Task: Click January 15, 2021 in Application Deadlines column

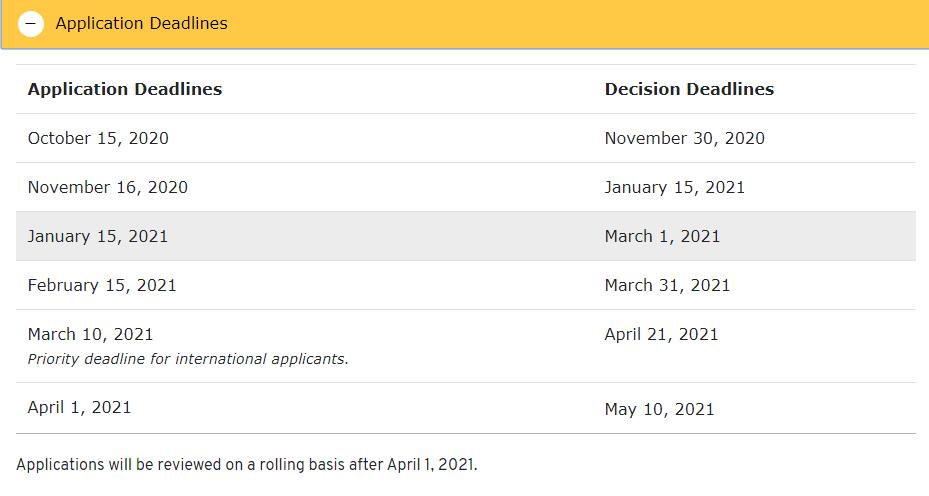Action: coord(98,236)
